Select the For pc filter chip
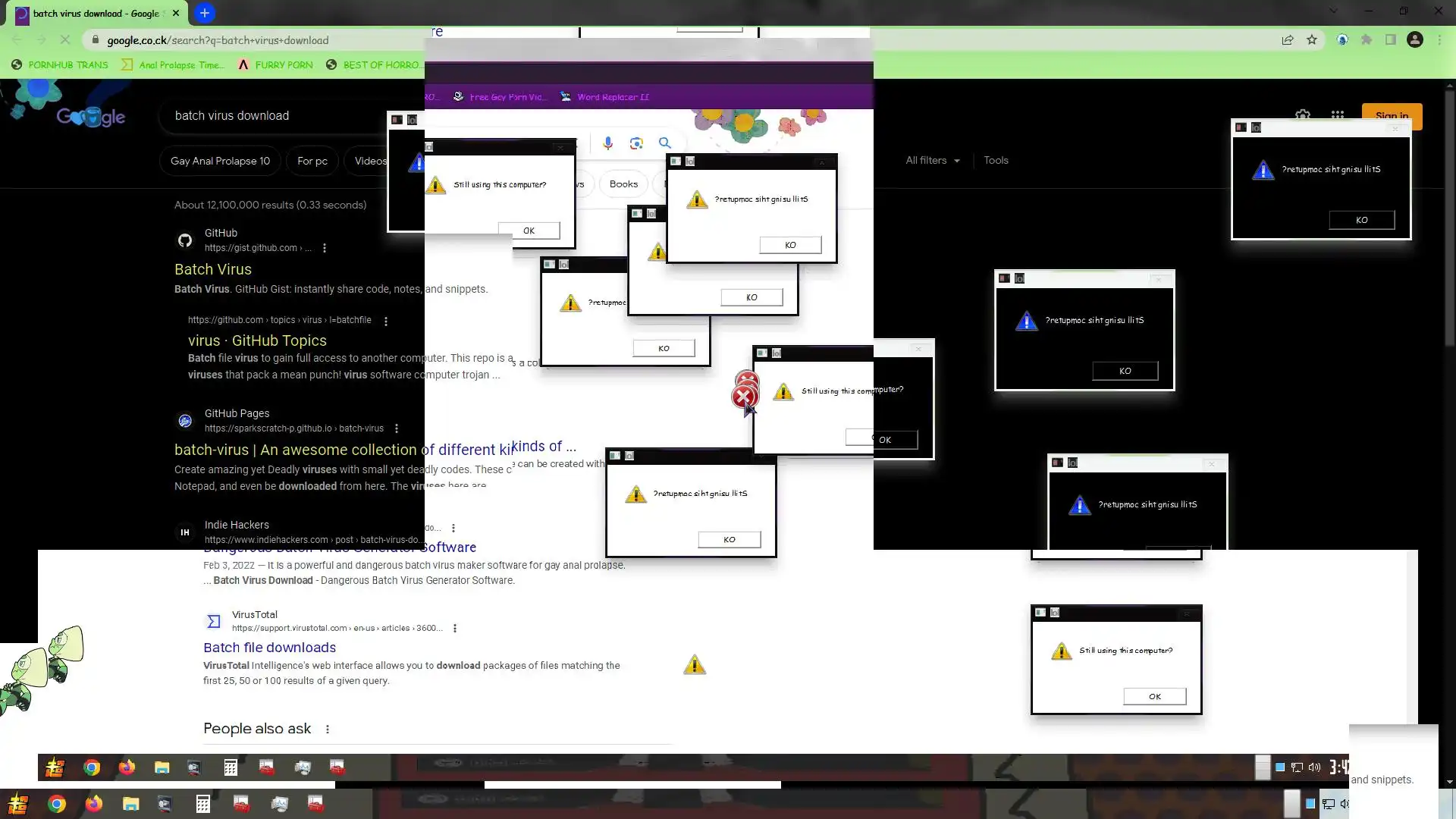This screenshot has height=819, width=1456. (x=312, y=162)
